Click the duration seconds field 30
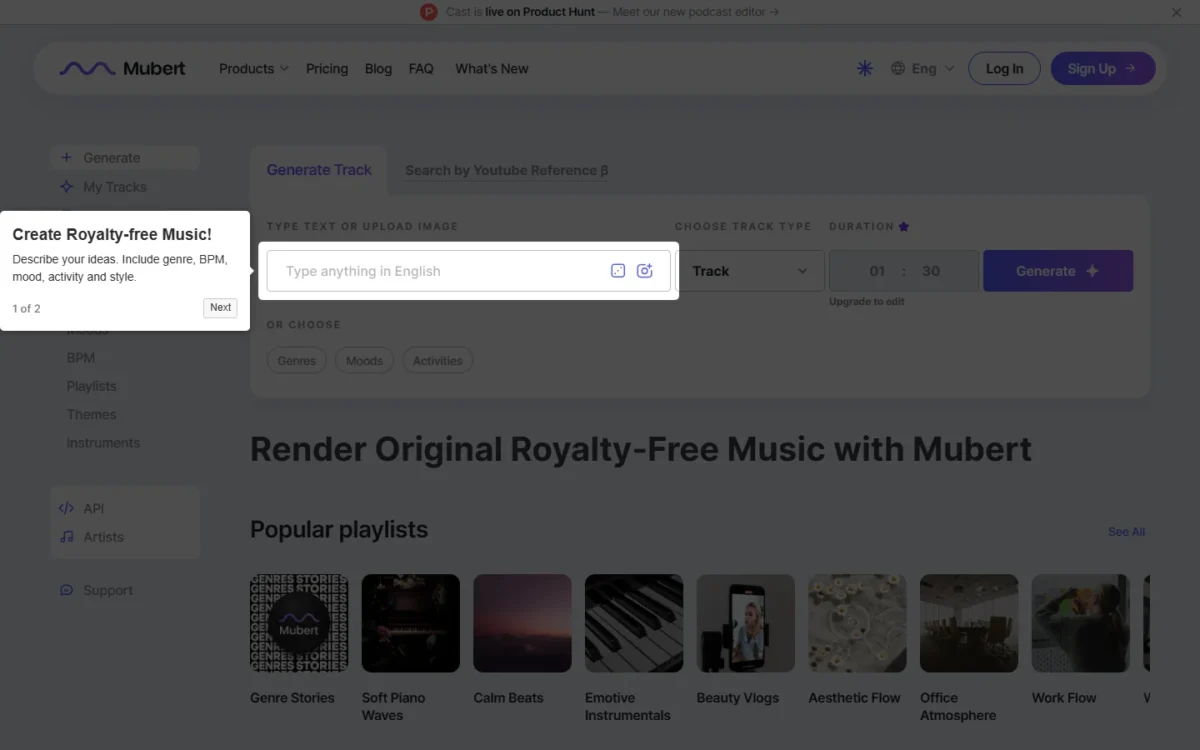 click(931, 271)
